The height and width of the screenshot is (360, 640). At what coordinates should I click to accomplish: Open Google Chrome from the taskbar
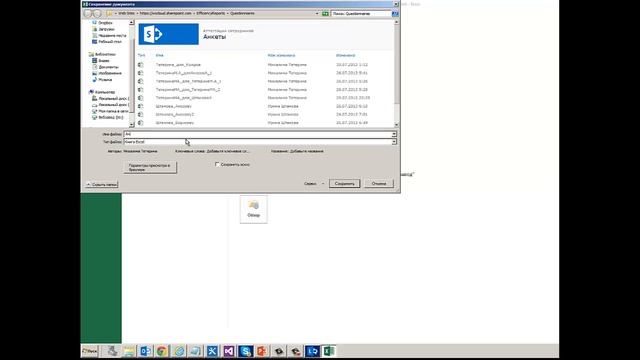coord(162,351)
